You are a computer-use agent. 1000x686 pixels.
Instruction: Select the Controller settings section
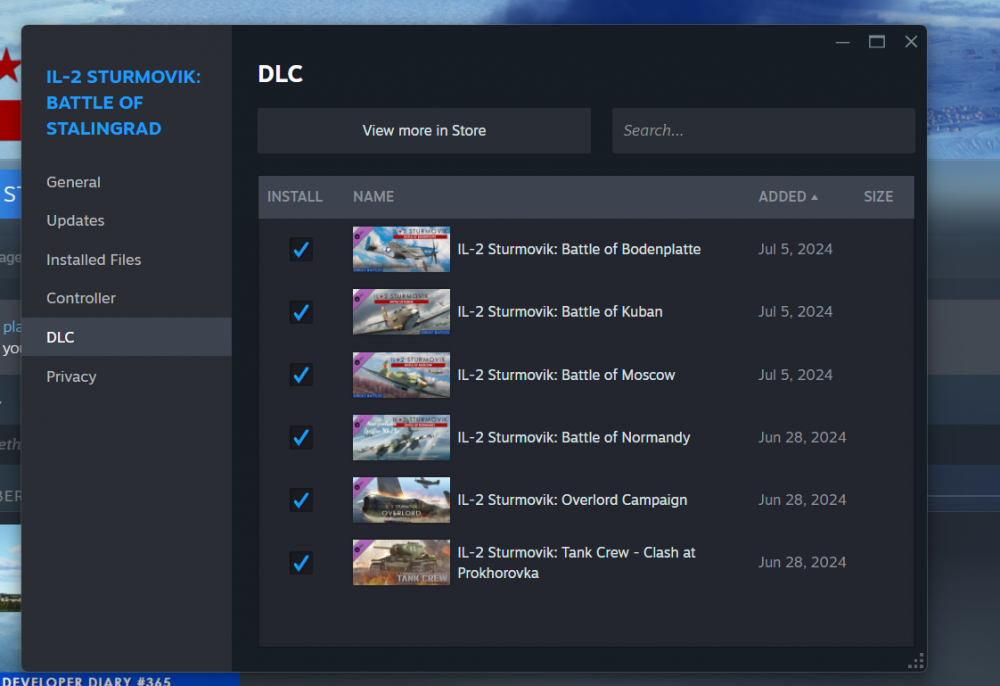(80, 298)
